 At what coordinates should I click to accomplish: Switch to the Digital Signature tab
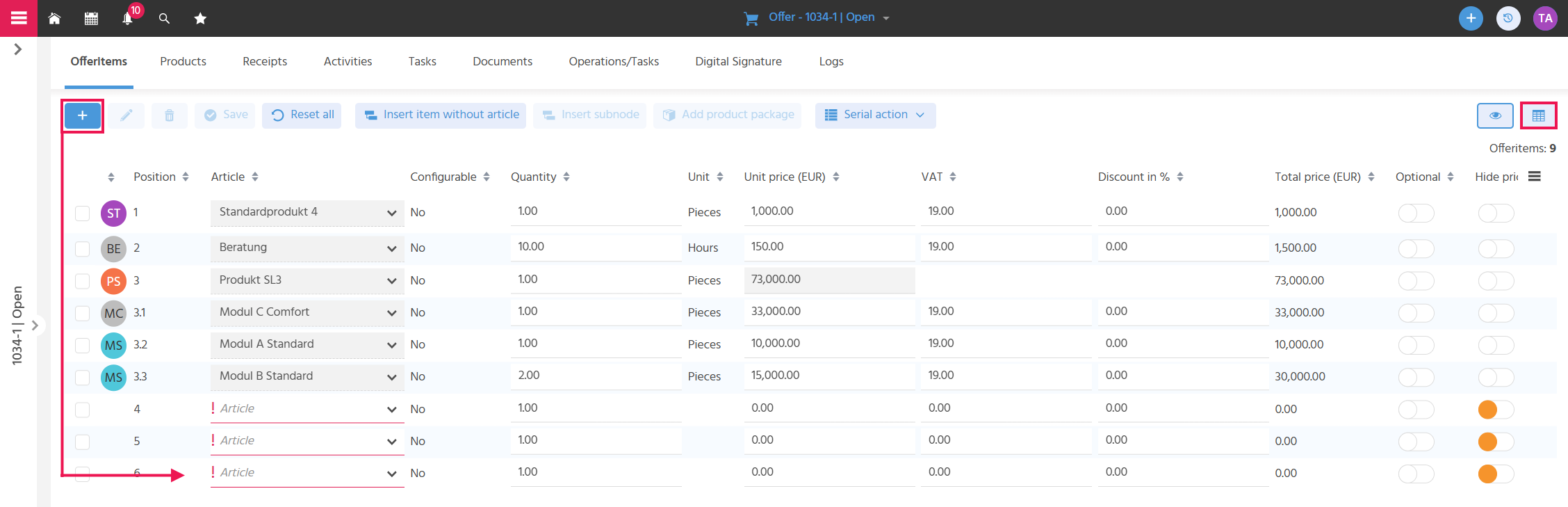[738, 61]
